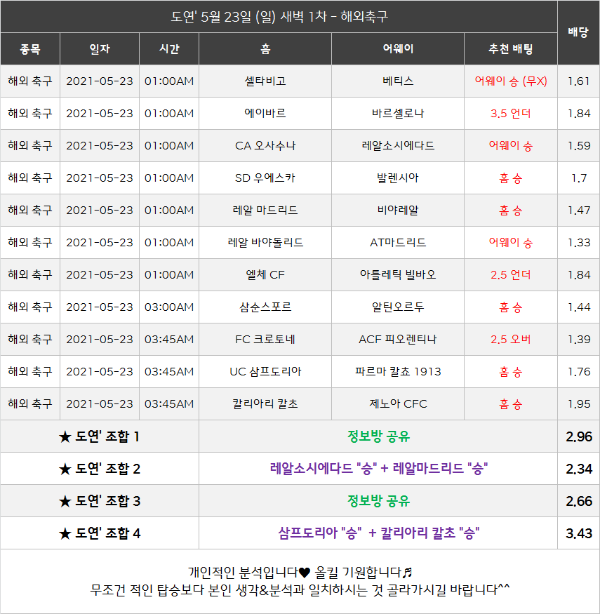This screenshot has width=600, height=614.
Task: Click red pick '2.5 오버'
Action: tap(511, 339)
